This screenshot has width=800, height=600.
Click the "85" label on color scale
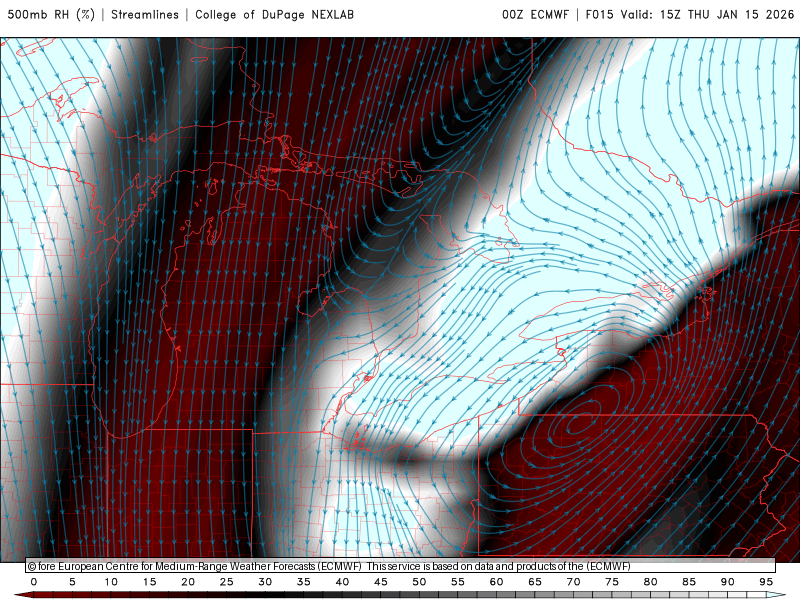click(689, 582)
